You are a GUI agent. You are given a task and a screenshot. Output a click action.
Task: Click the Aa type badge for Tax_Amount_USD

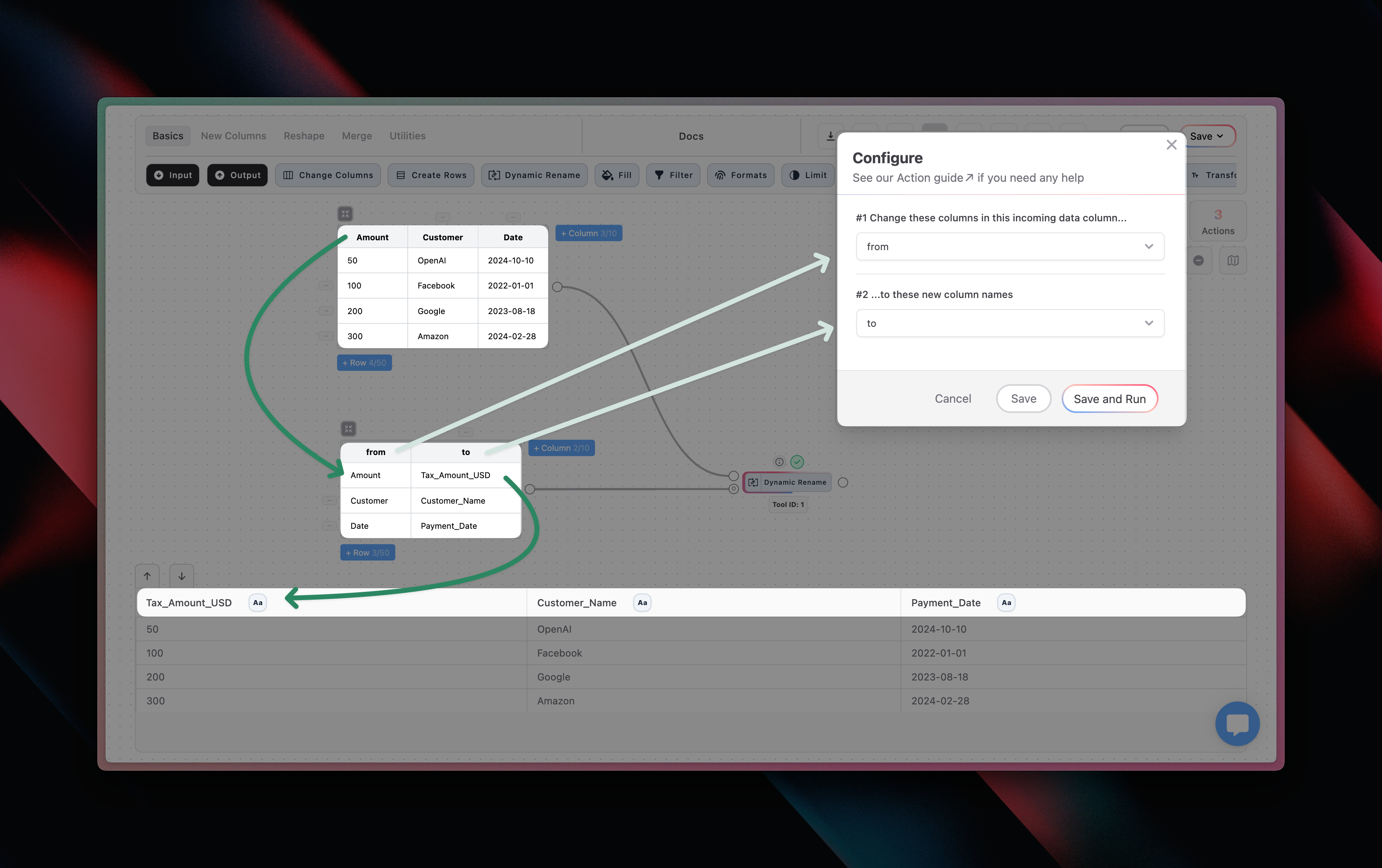258,603
